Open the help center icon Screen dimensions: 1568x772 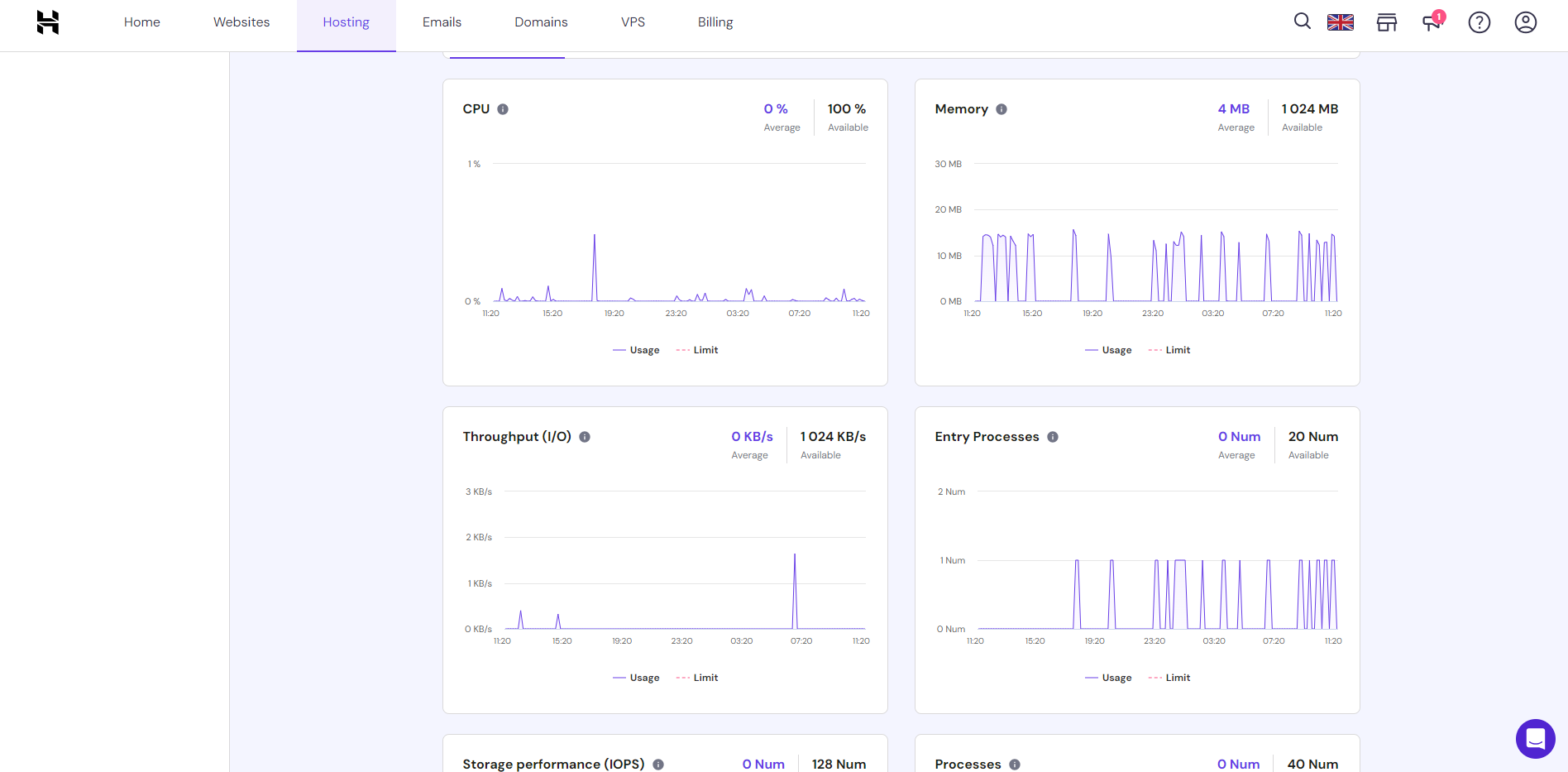(x=1480, y=22)
